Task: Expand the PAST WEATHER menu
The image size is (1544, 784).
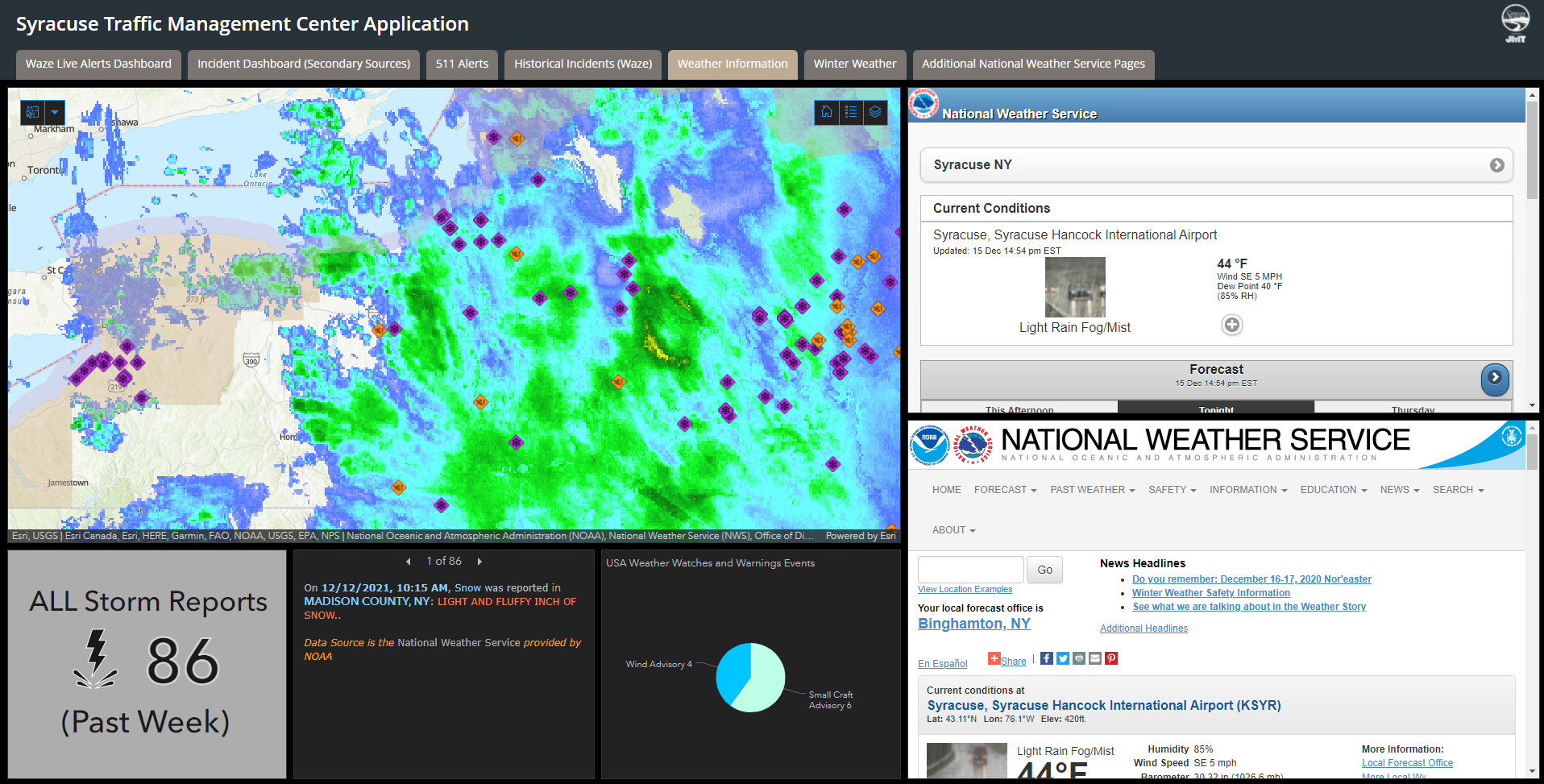Action: 1093,490
